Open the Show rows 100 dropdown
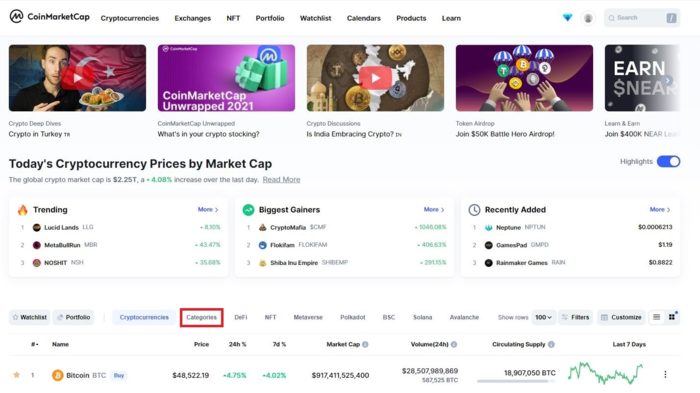Image resolution: width=700 pixels, height=393 pixels. coord(543,317)
